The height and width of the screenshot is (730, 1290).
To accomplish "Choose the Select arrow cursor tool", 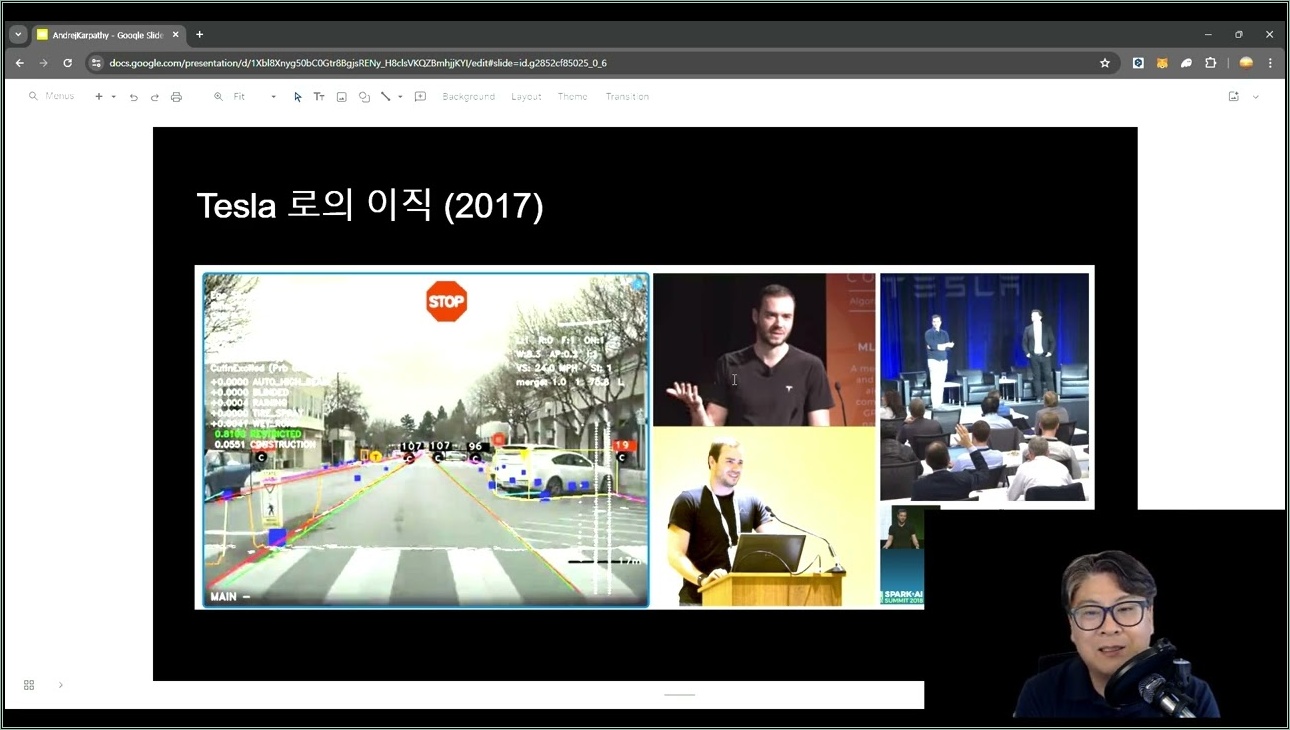I will pos(297,97).
